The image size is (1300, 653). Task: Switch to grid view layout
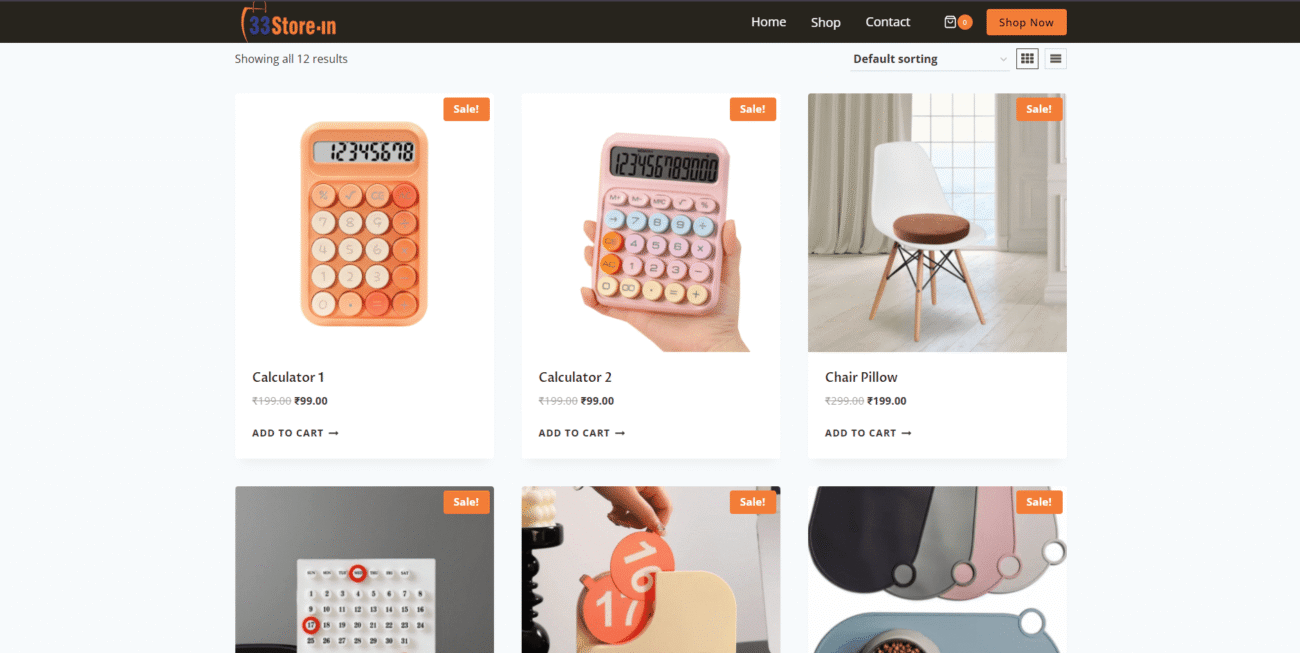(x=1027, y=59)
